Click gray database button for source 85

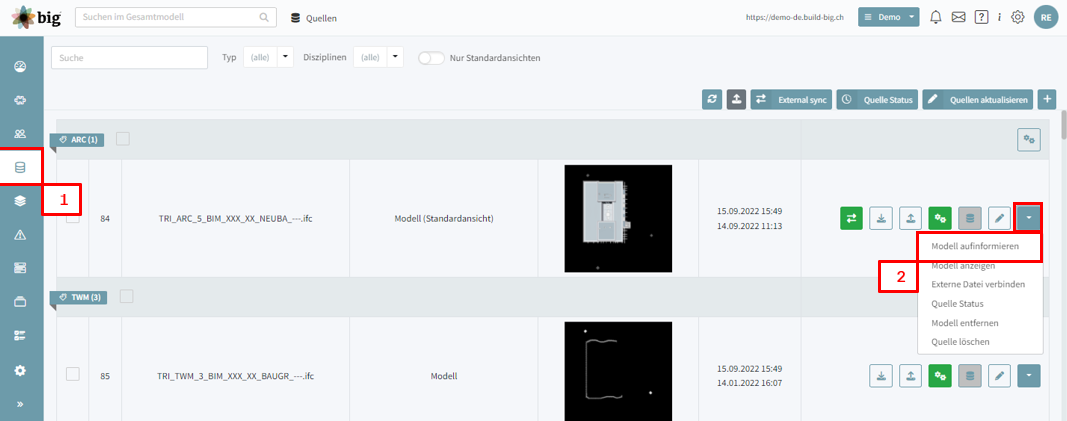coord(970,375)
